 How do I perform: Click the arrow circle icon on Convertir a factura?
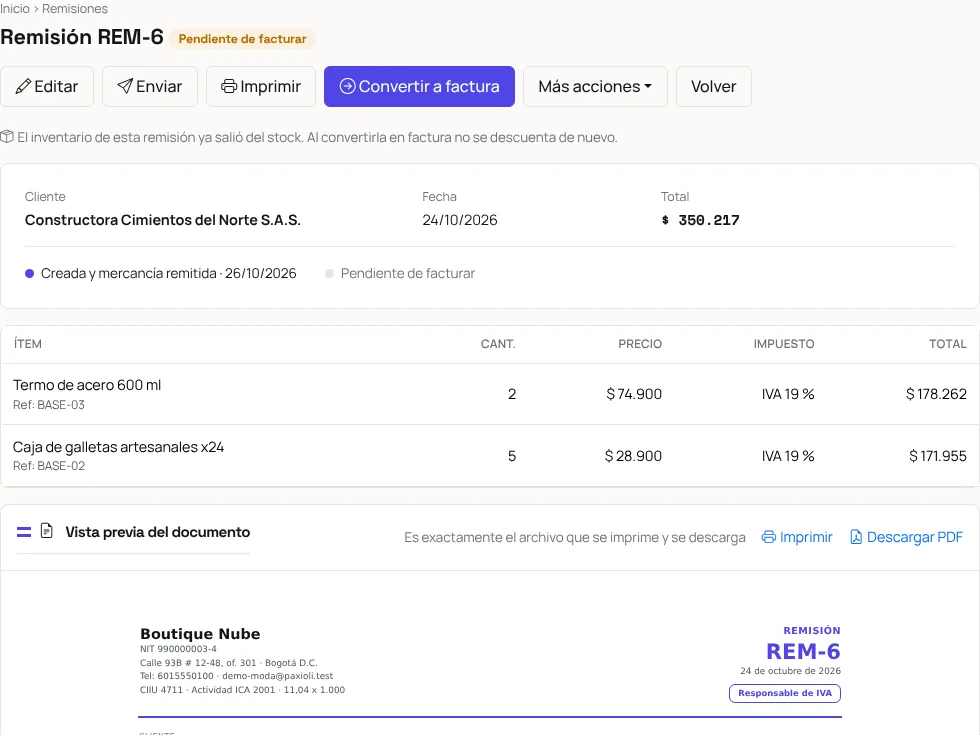tap(348, 86)
